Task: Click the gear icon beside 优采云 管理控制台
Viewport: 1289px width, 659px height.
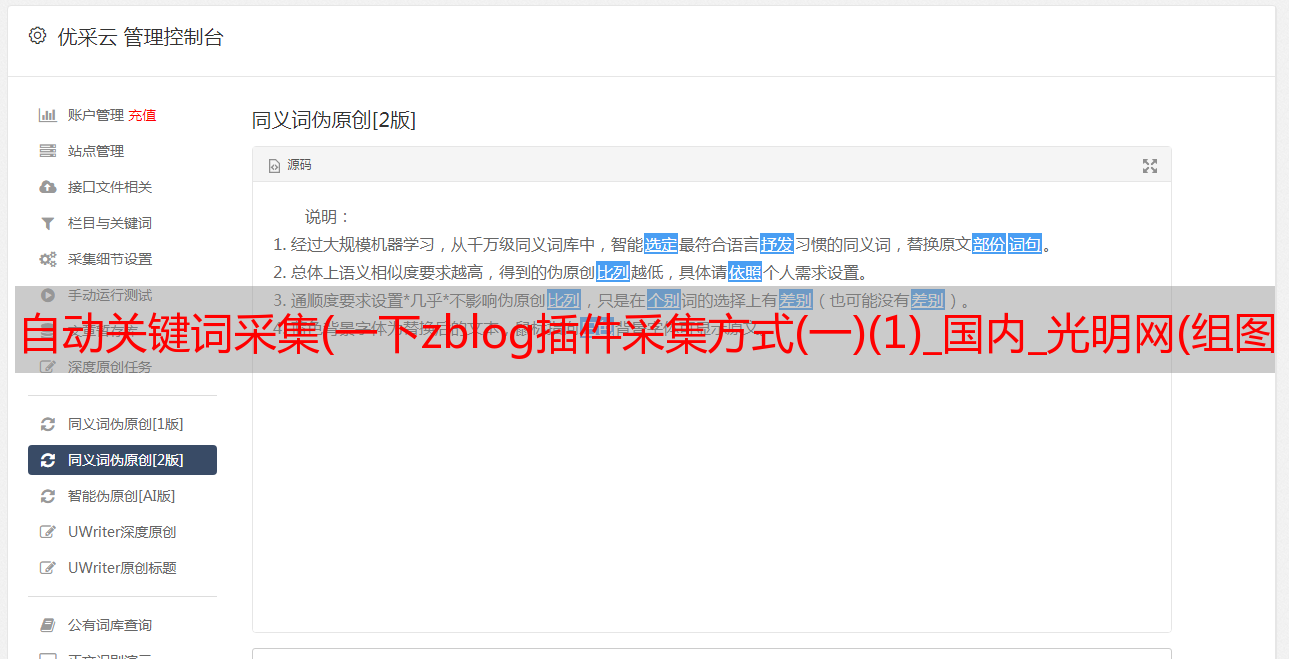Action: pyautogui.click(x=37, y=36)
